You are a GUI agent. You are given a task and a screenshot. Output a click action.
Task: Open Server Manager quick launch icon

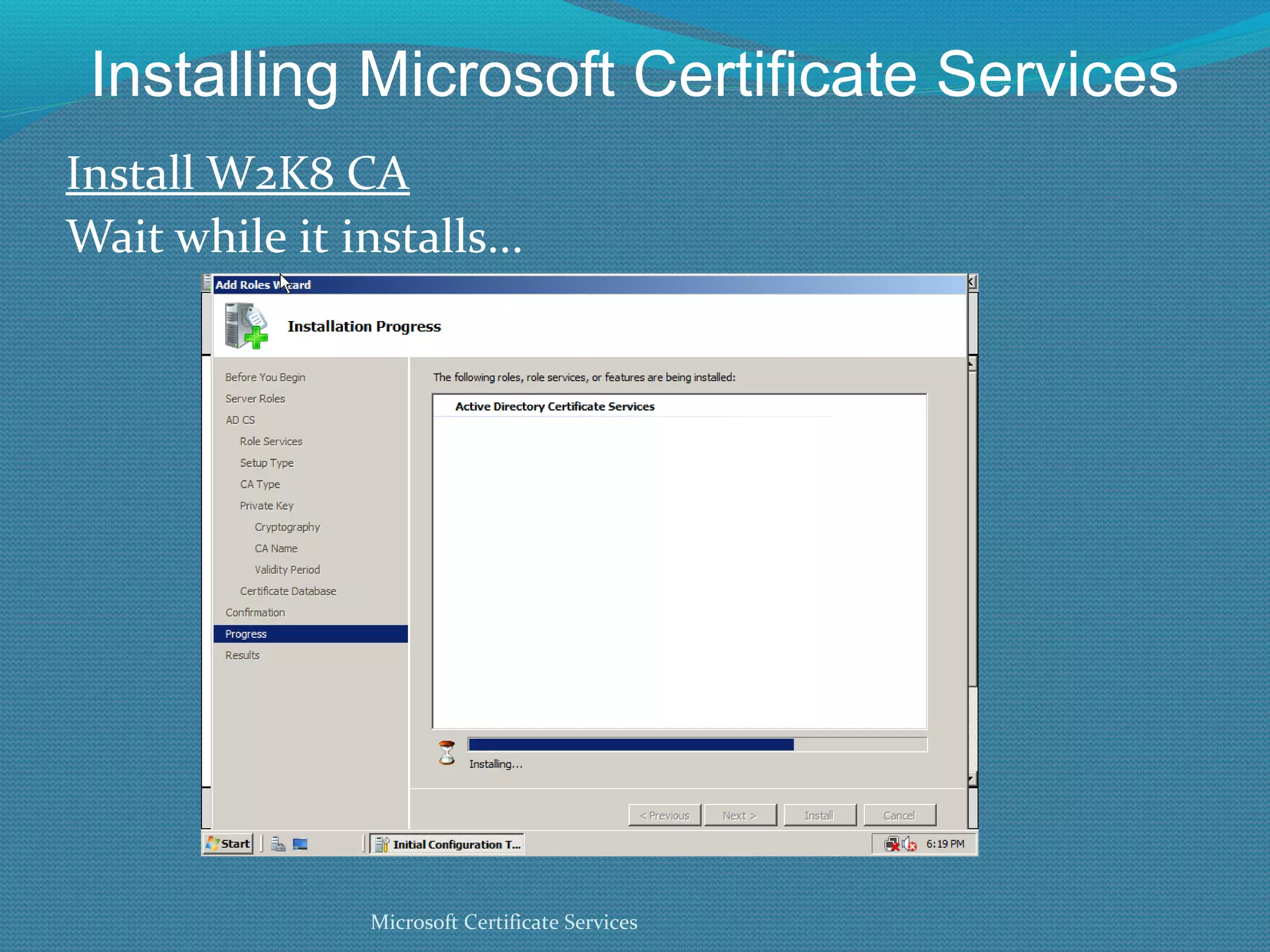[x=278, y=844]
